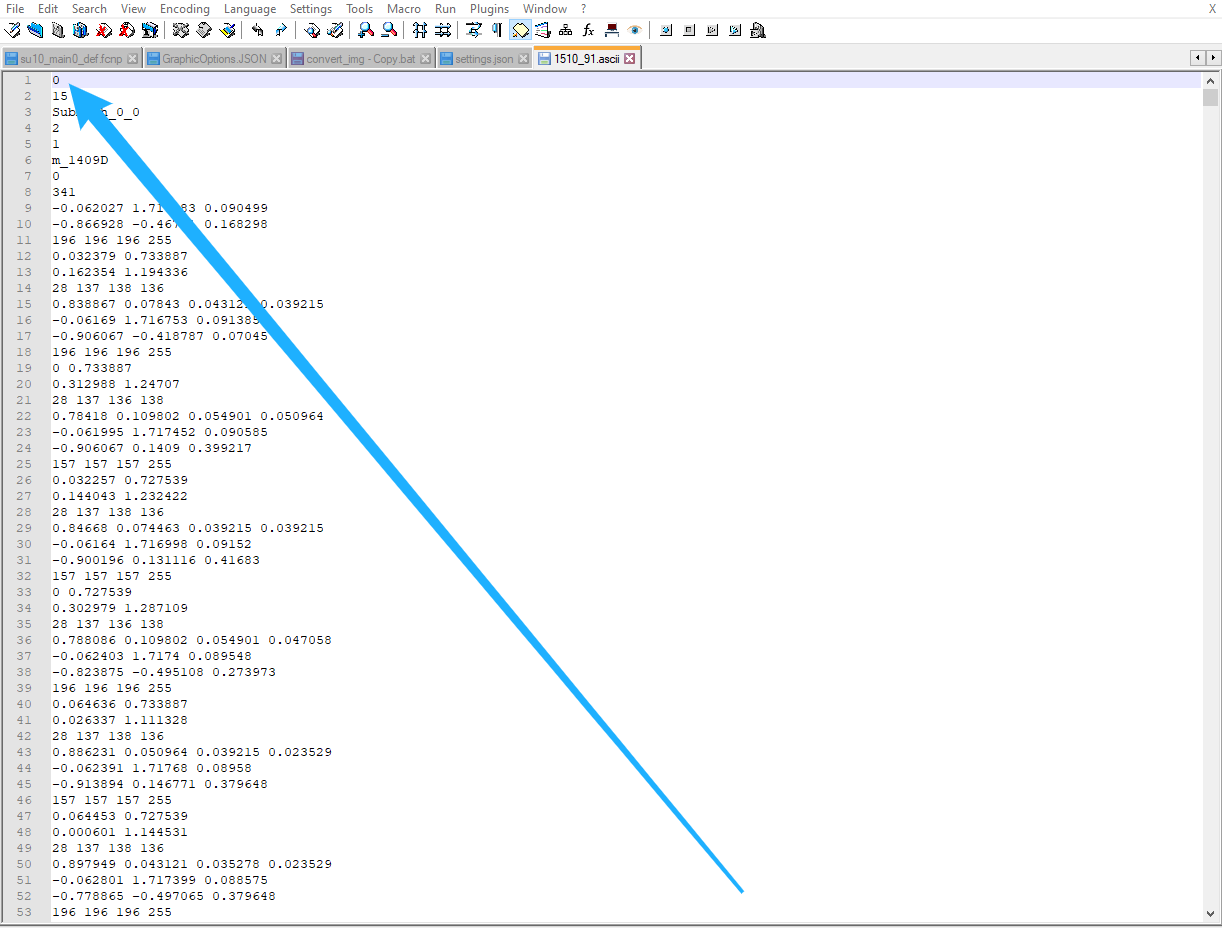The width and height of the screenshot is (1222, 928).
Task: Open the Settings menu
Action: pyautogui.click(x=311, y=9)
